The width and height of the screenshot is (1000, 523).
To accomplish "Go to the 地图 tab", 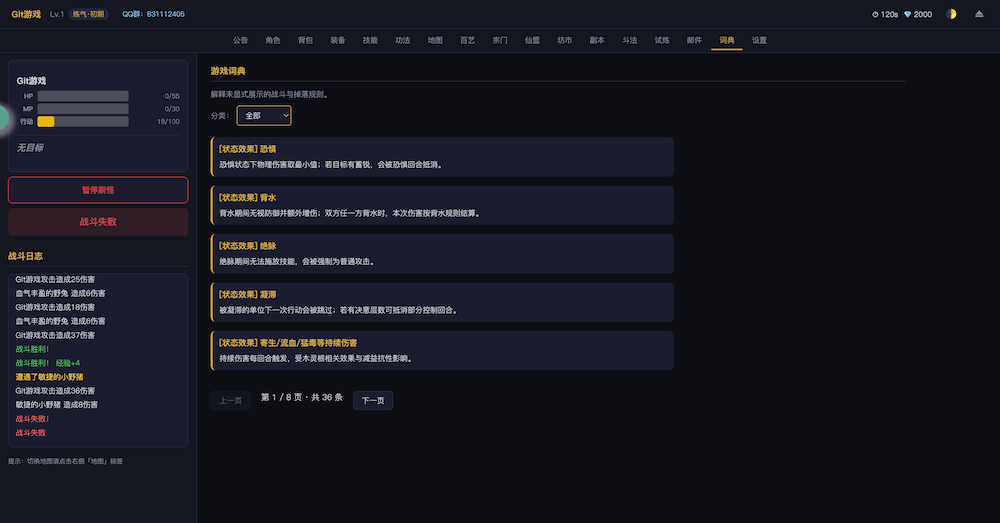I will [x=435, y=40].
